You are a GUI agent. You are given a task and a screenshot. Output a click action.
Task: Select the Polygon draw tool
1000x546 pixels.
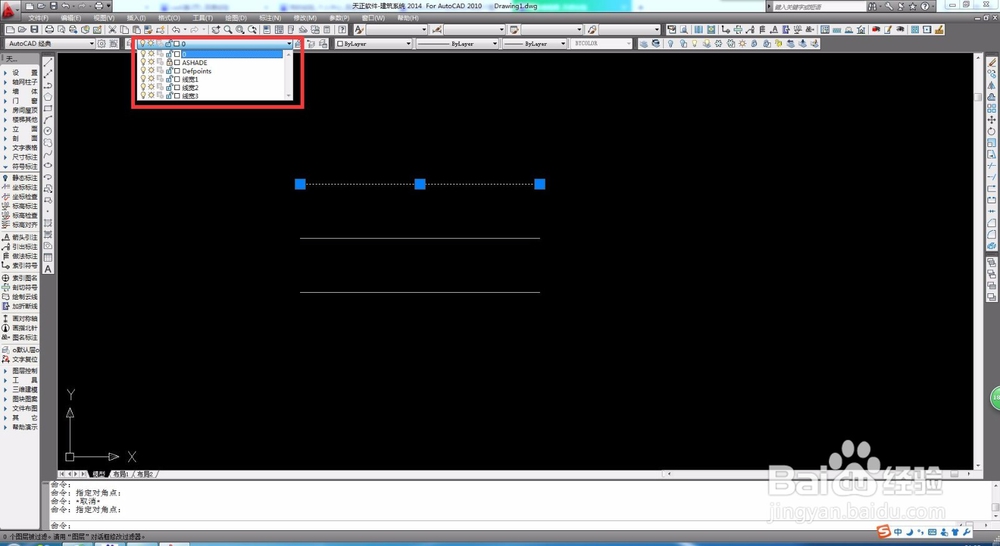pyautogui.click(x=48, y=97)
